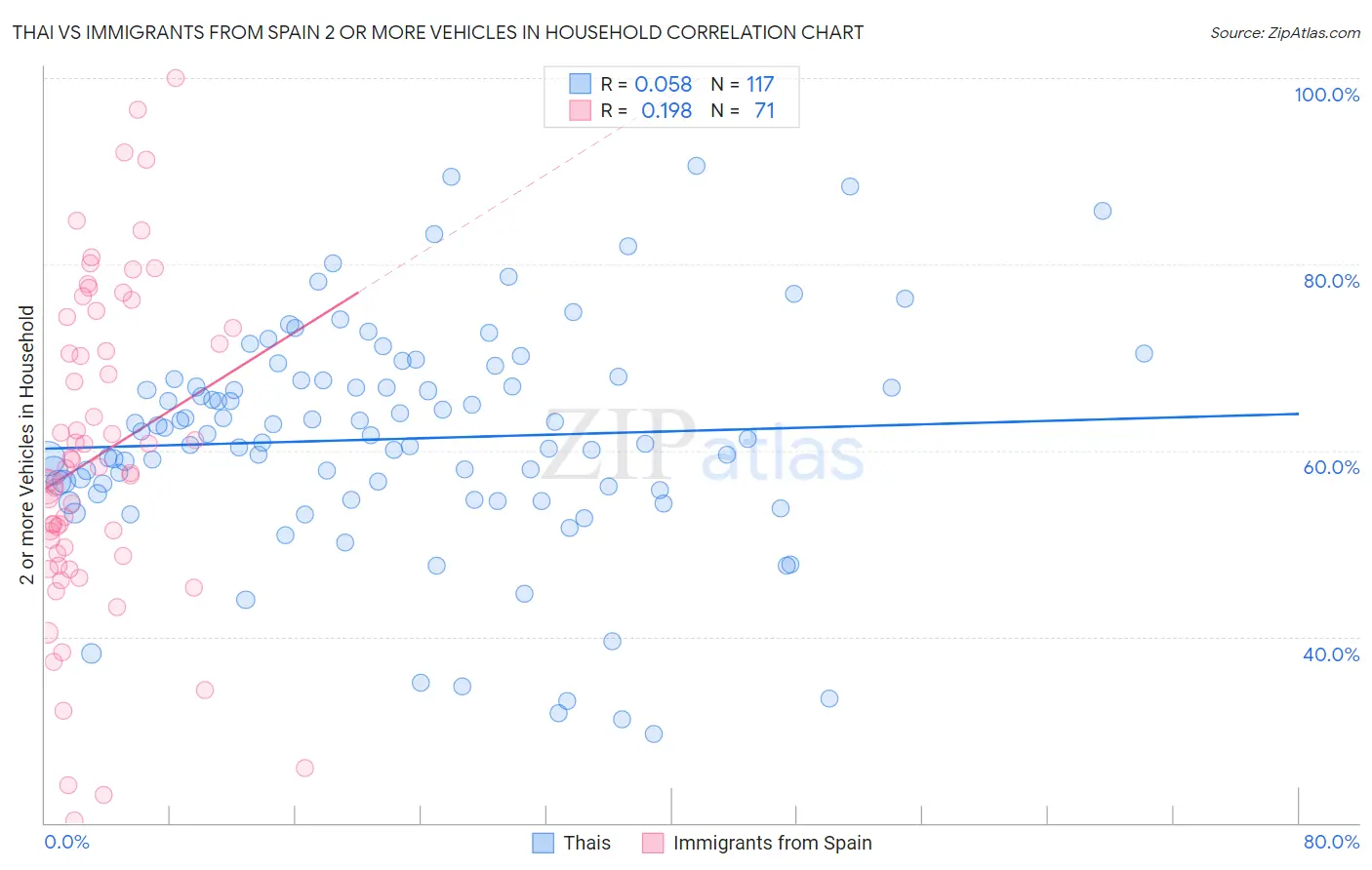The image size is (1372, 870).
Task: Click the 60.0% y-axis label
Action: coord(1331,467)
